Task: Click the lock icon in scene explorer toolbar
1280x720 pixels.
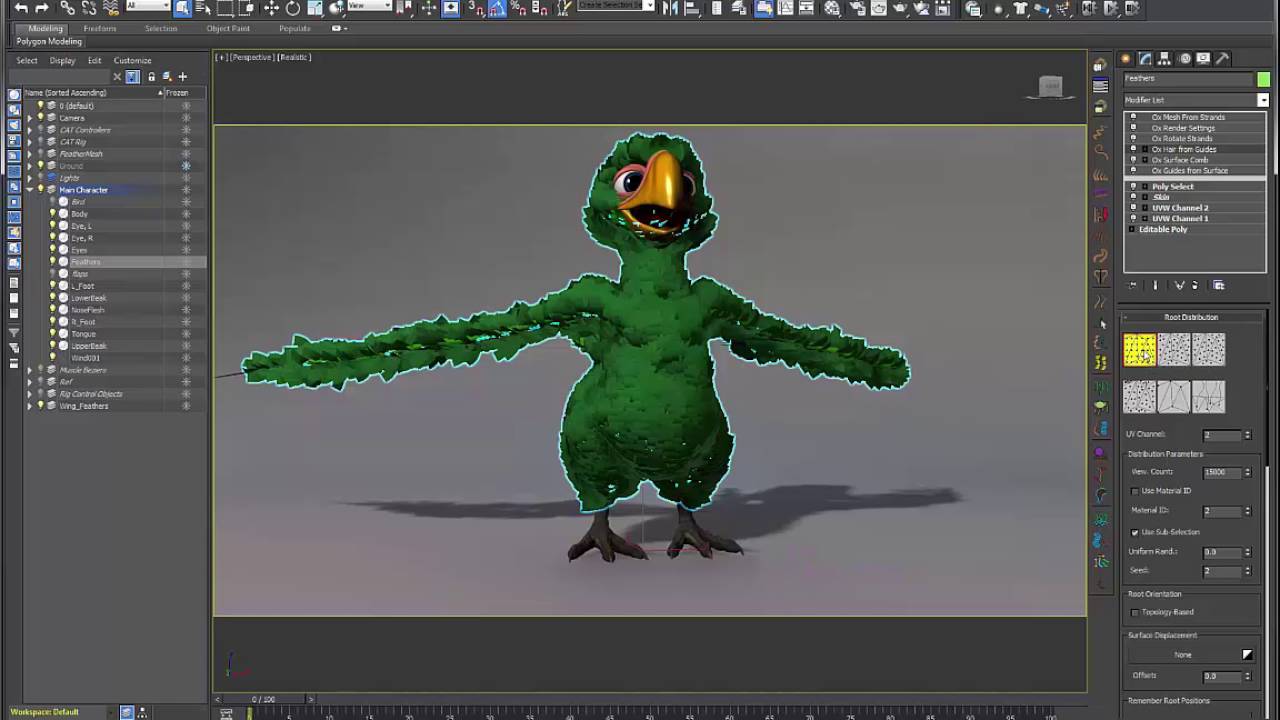Action: point(151,77)
